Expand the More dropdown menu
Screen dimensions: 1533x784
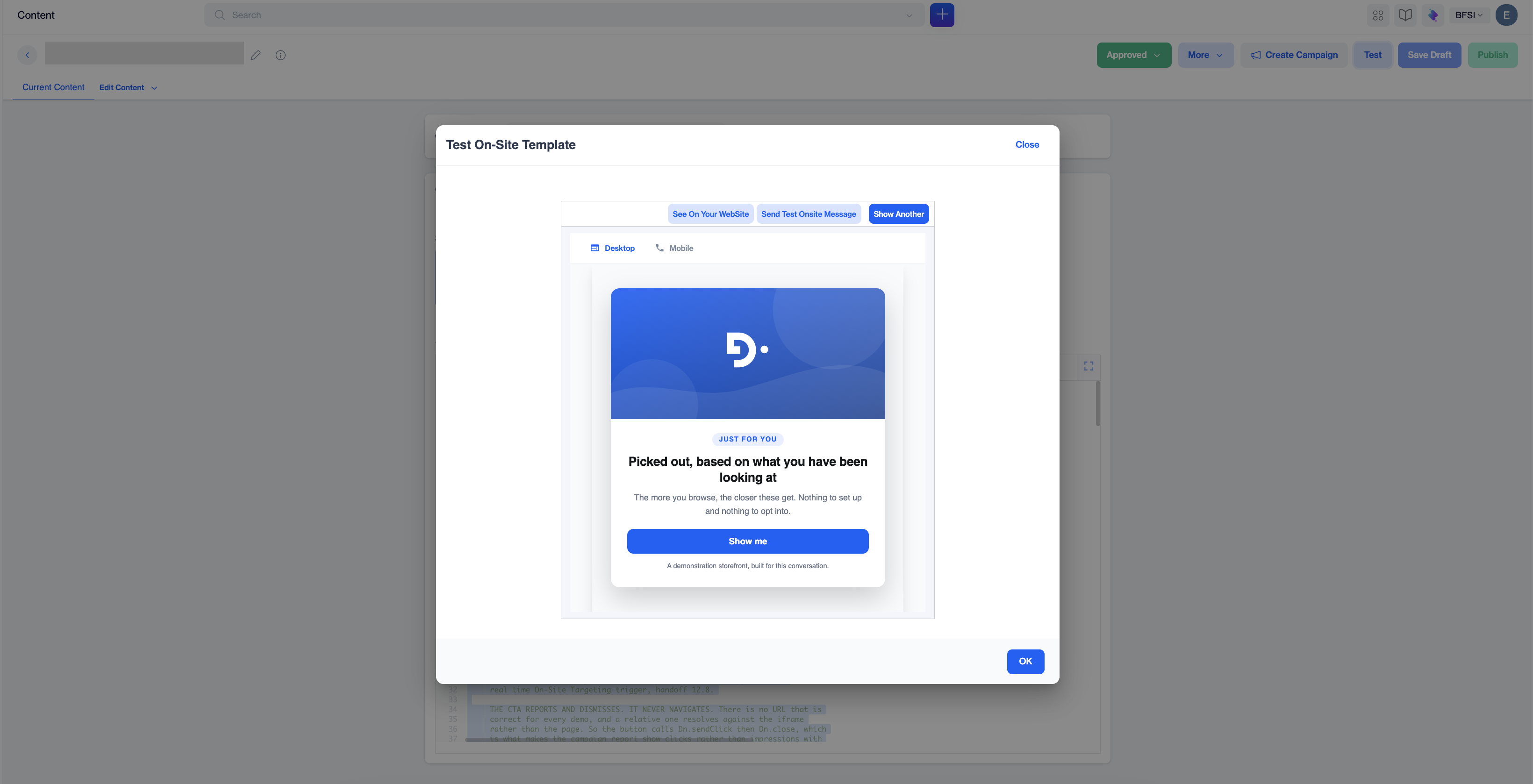point(1206,55)
